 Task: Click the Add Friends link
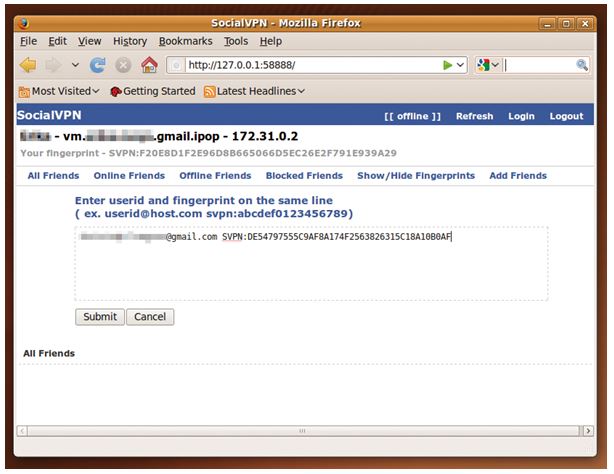coord(518,176)
